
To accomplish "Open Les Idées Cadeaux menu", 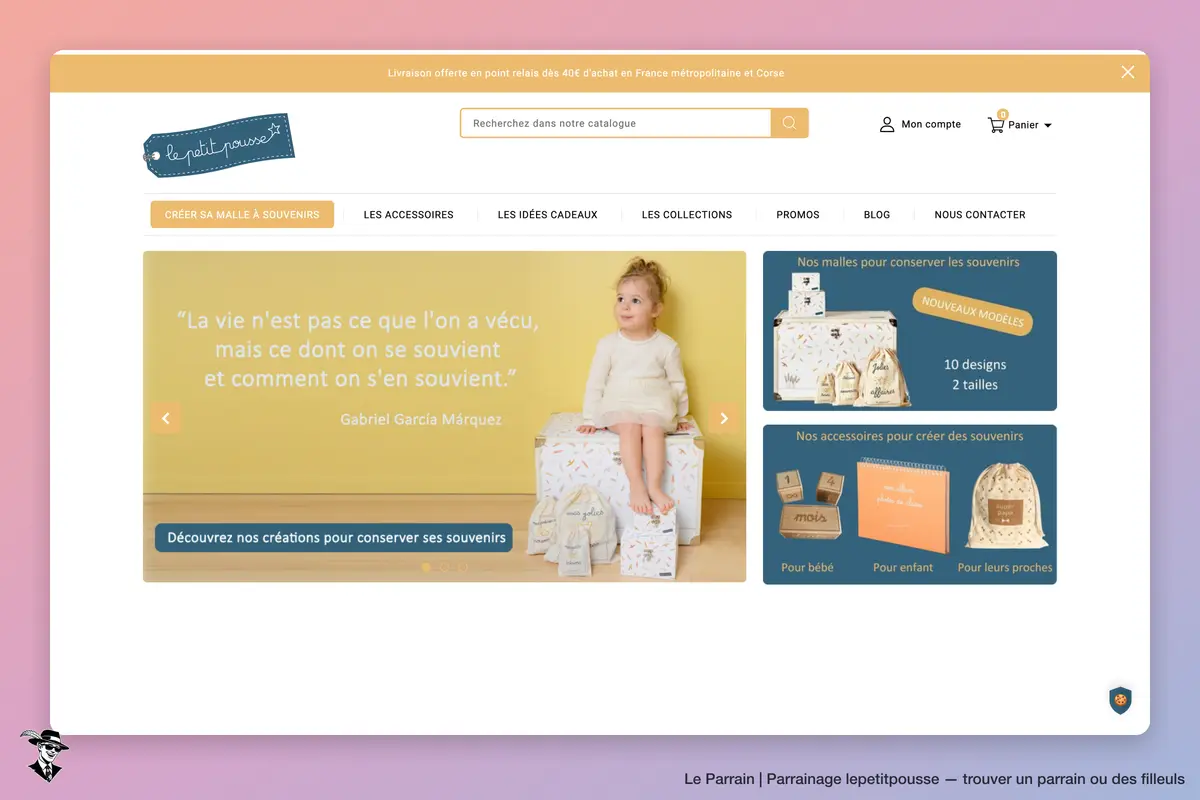I will [x=548, y=215].
